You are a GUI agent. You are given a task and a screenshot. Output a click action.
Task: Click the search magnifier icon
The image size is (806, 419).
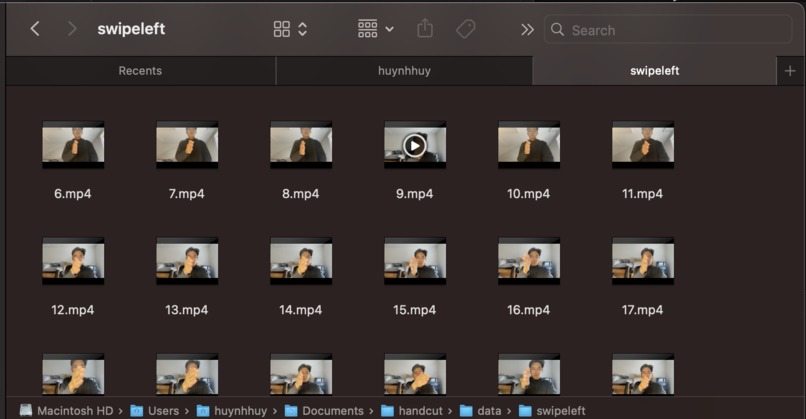tap(557, 30)
